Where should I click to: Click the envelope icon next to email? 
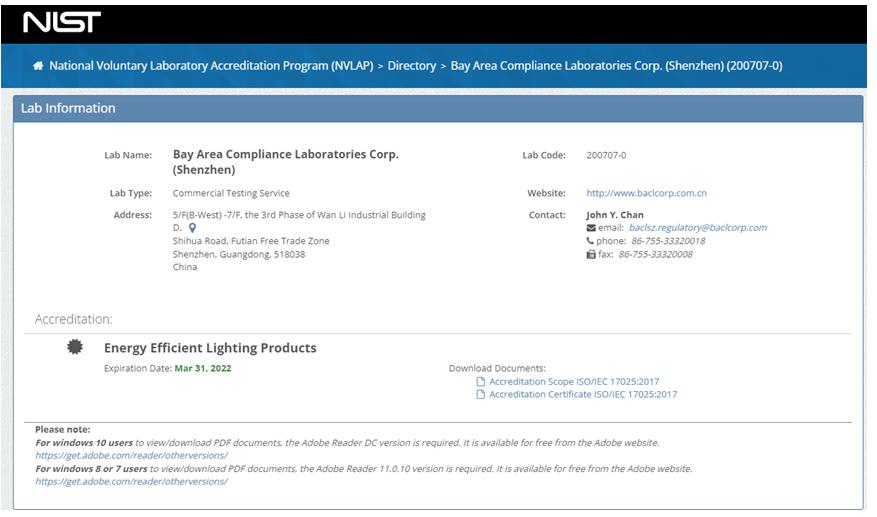(591, 228)
